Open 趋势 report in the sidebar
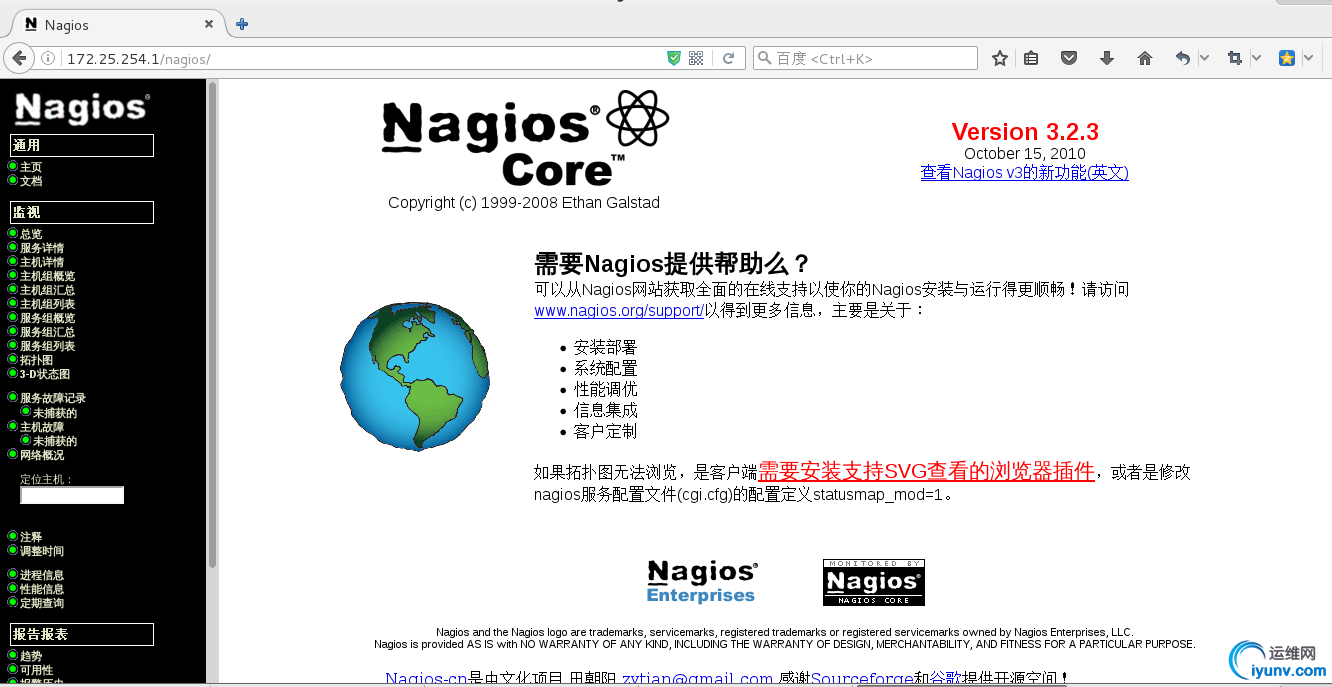The width and height of the screenshot is (1332, 687). (31, 656)
